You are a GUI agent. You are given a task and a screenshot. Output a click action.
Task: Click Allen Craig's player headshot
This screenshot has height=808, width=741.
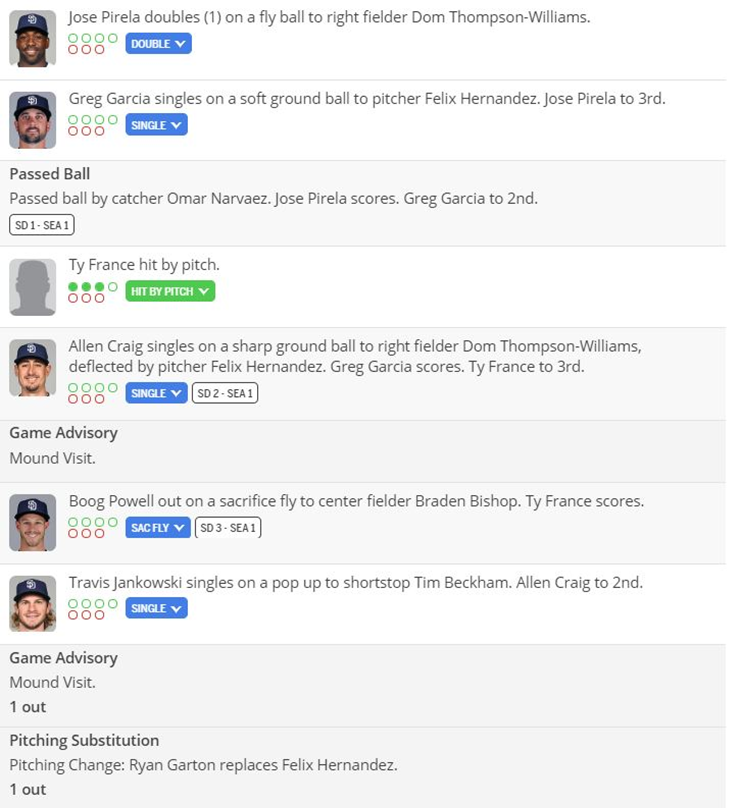coord(32,368)
